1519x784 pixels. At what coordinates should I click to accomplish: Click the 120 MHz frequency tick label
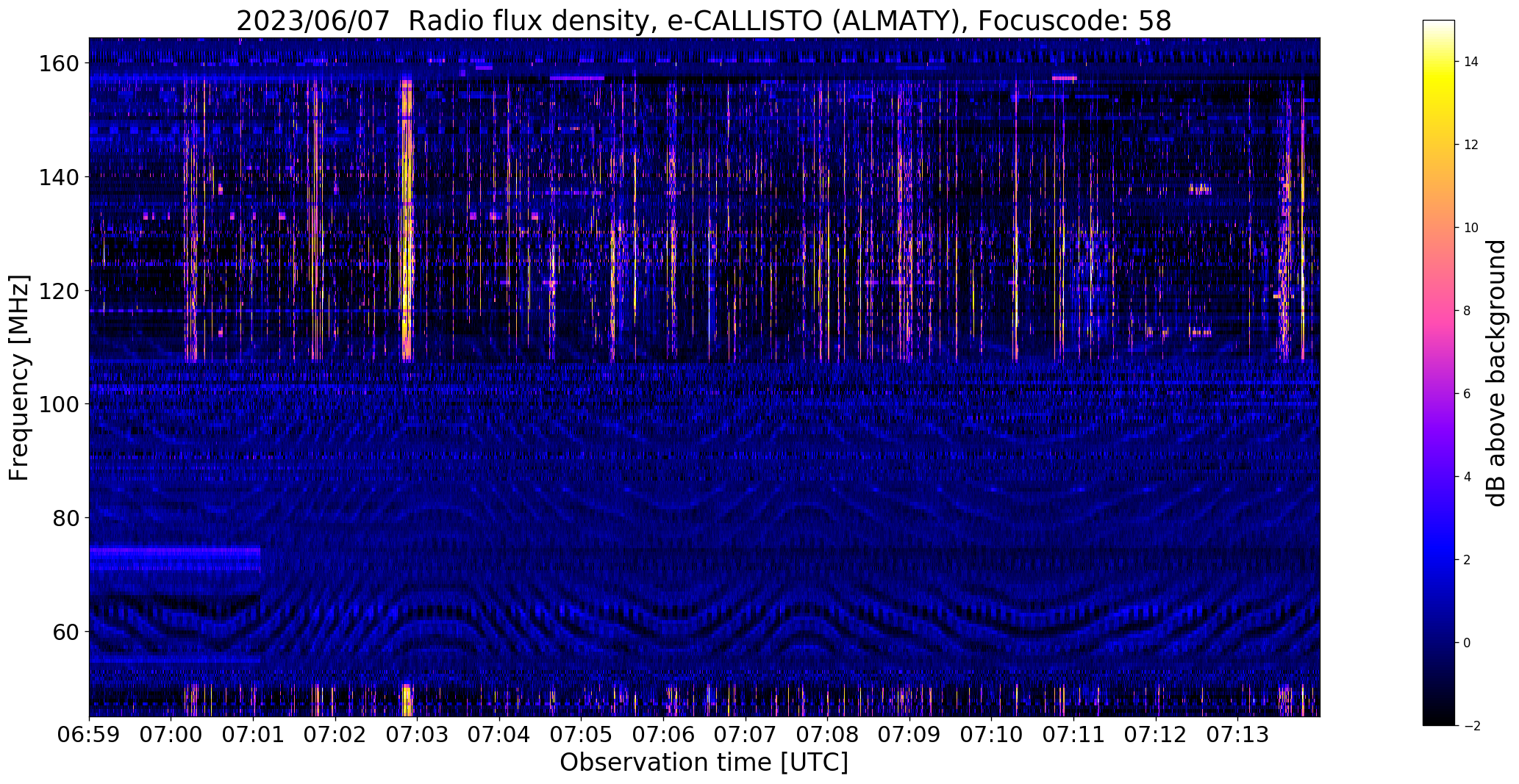(58, 291)
